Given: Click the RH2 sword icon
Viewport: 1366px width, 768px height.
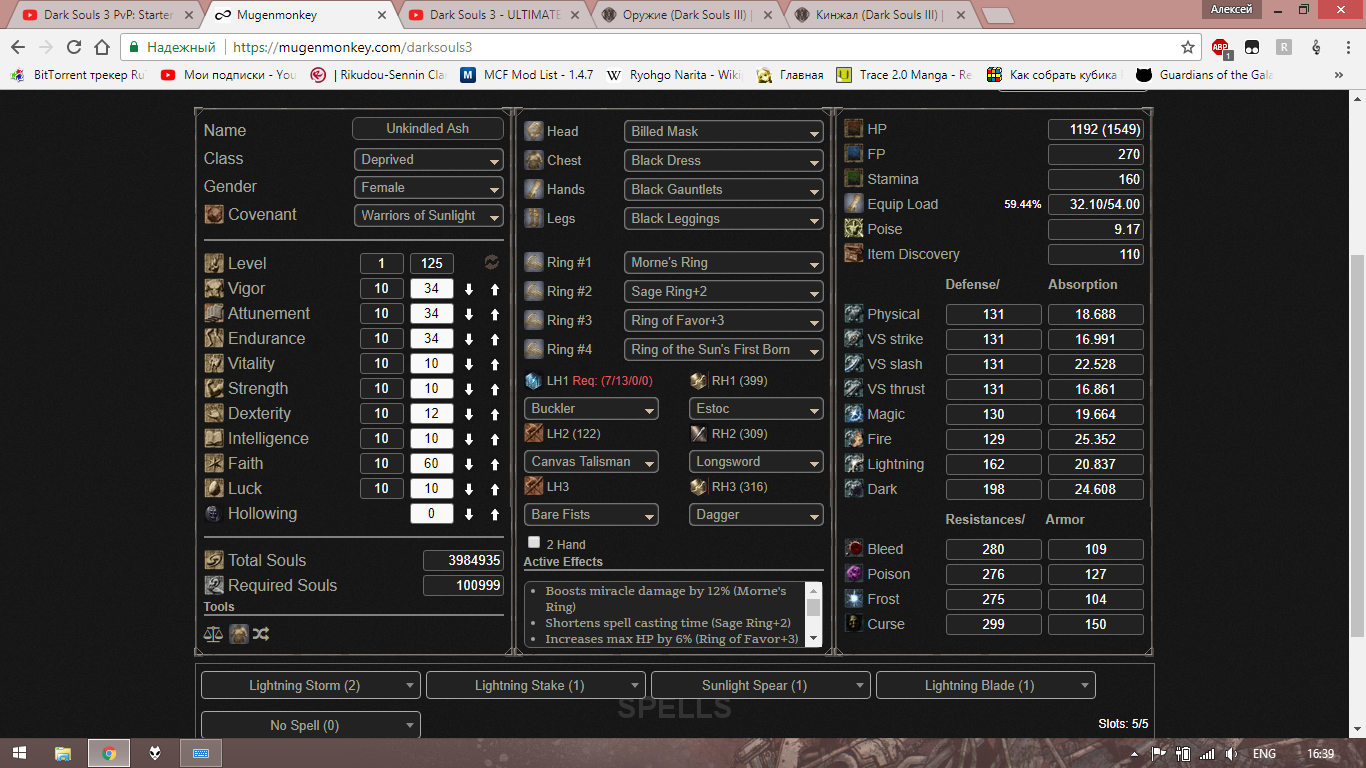Looking at the screenshot, I should point(699,434).
